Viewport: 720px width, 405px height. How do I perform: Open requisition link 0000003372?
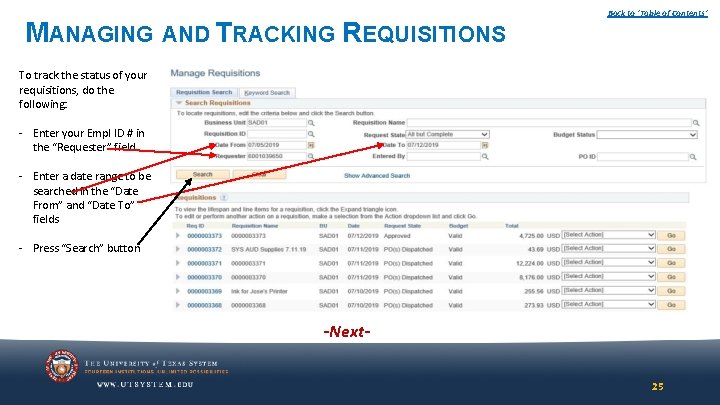tap(204, 250)
